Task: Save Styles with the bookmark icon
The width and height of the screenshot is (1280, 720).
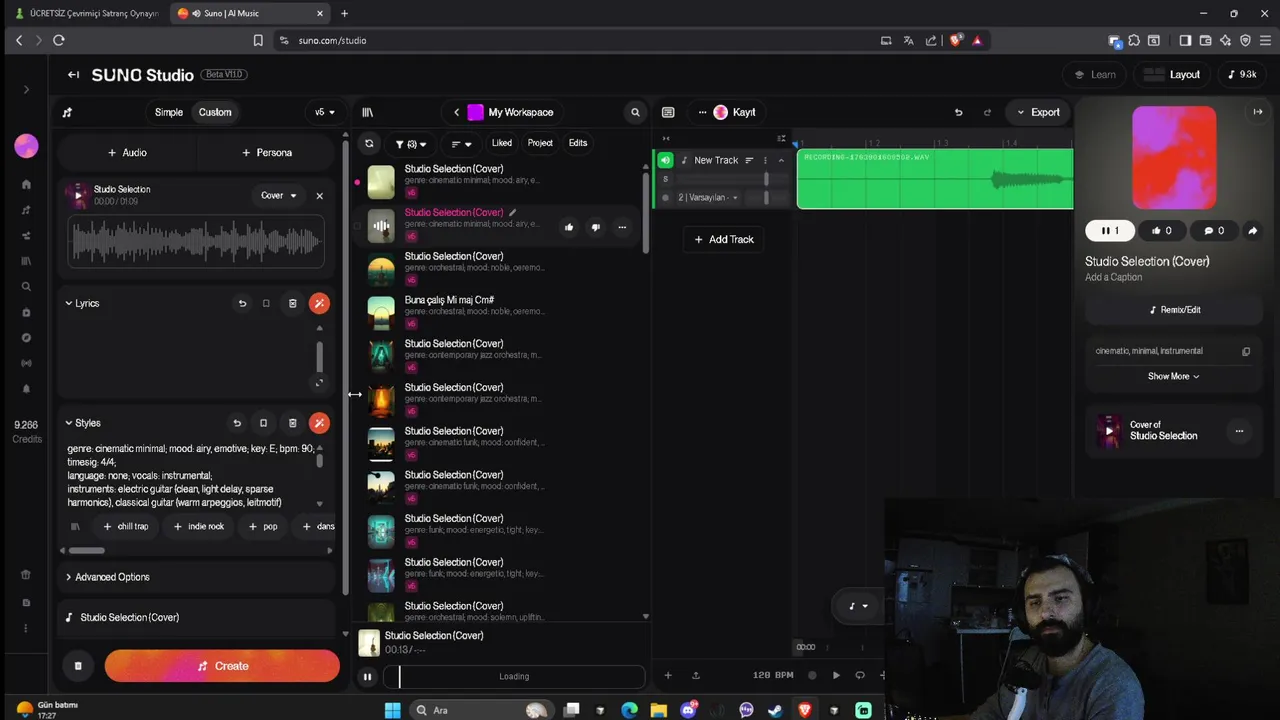Action: (263, 423)
